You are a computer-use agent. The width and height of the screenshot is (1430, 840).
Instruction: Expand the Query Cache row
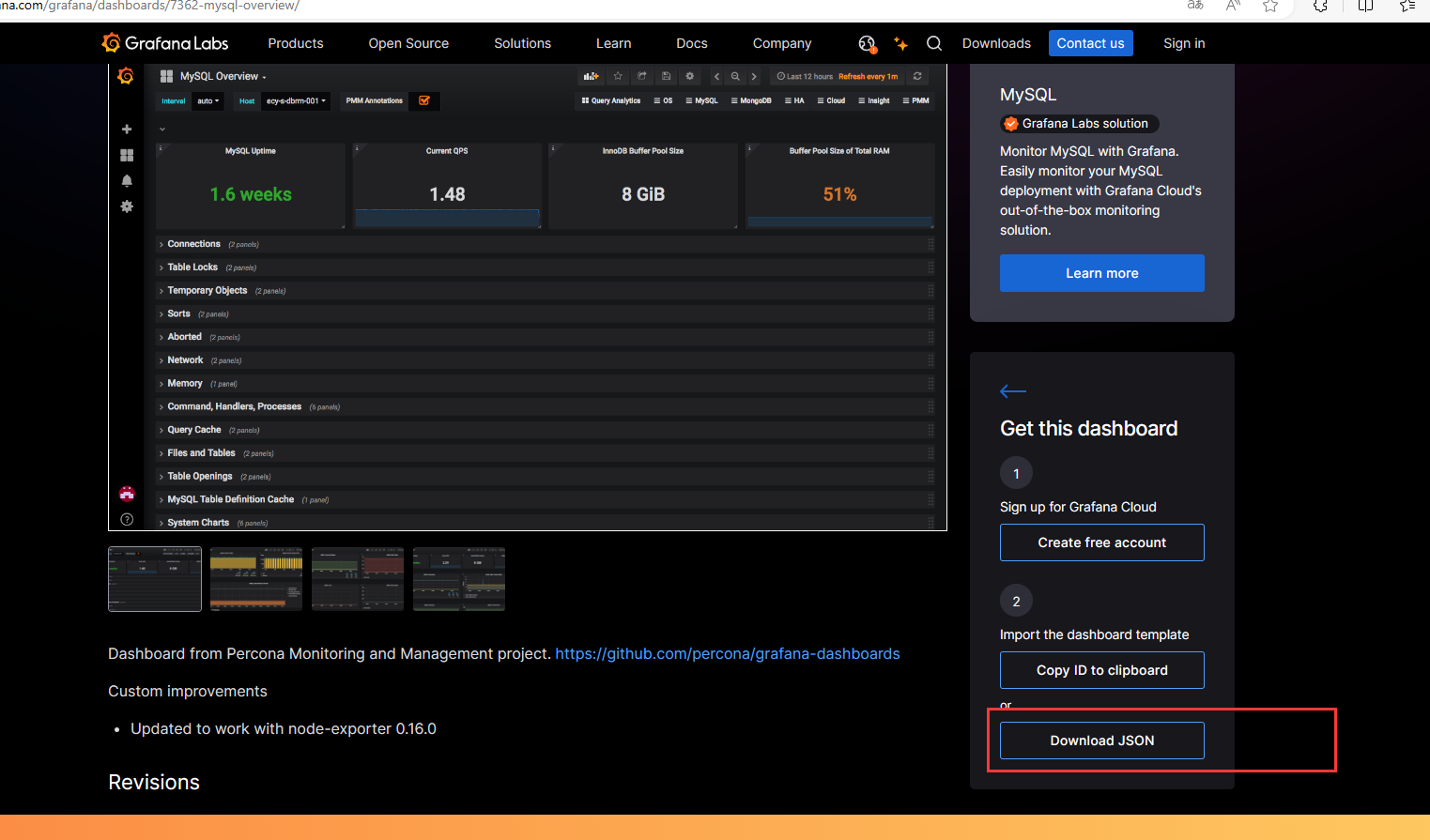tap(194, 430)
